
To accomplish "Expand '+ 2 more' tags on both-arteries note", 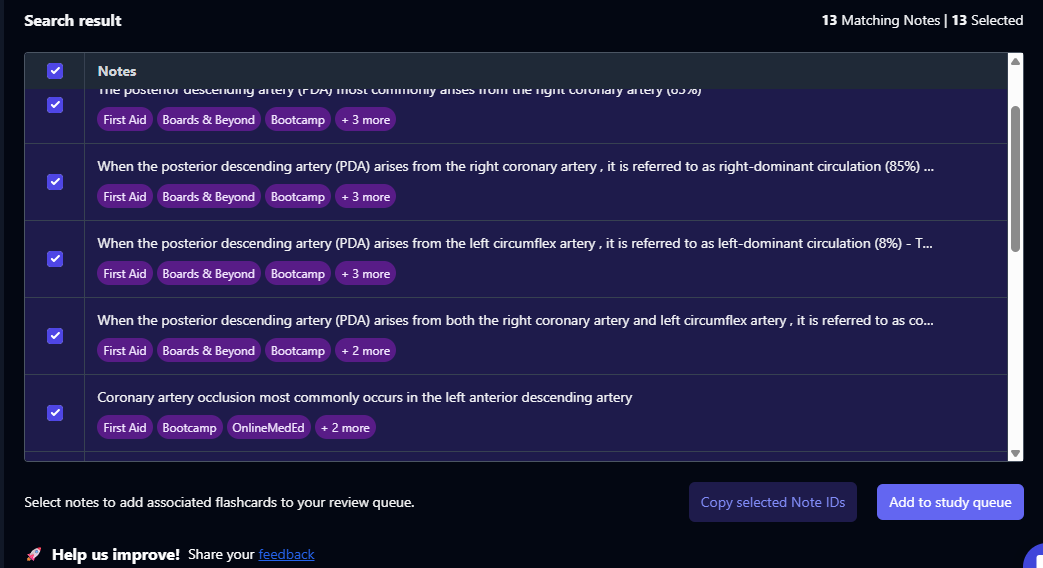I will [365, 351].
